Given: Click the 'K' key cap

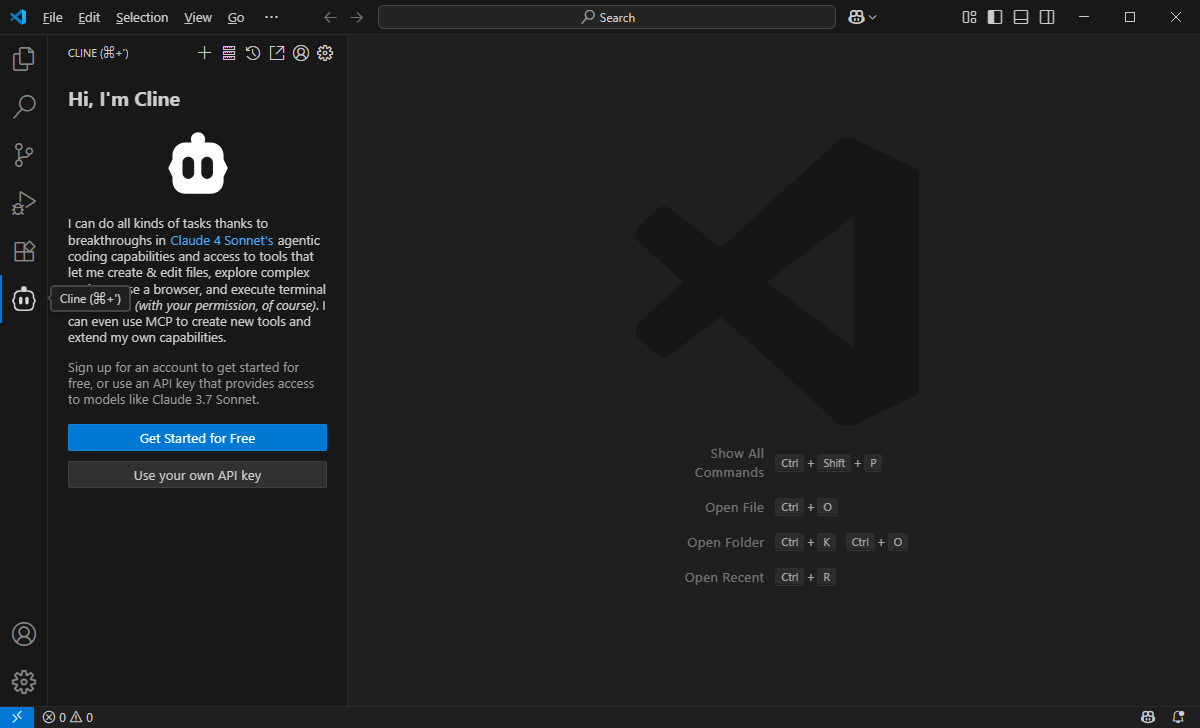Looking at the screenshot, I should (x=827, y=542).
